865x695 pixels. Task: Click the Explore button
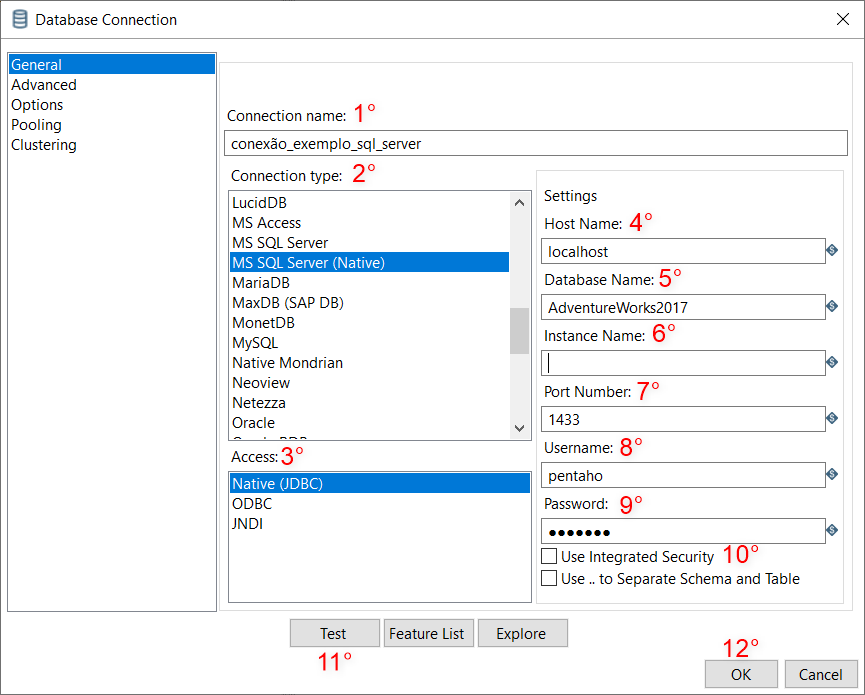[522, 633]
